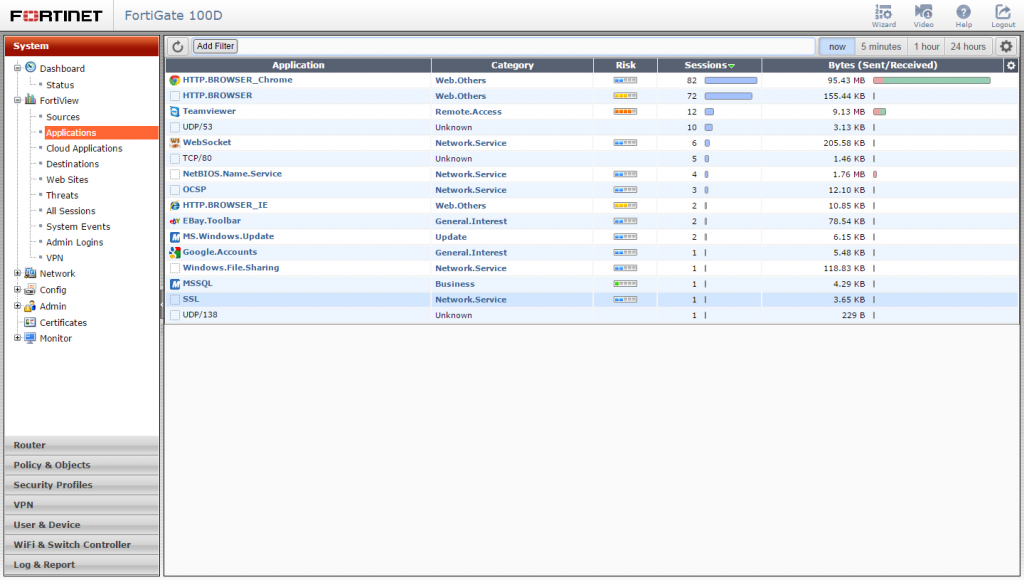Viewport: 1024px width, 580px height.
Task: Open the Video tutorials icon
Action: [923, 15]
